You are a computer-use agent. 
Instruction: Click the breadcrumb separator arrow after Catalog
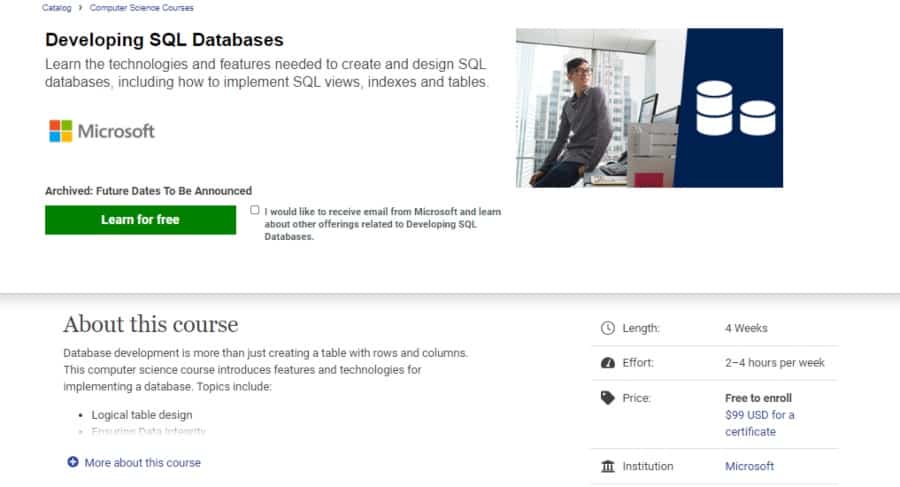[x=80, y=7]
